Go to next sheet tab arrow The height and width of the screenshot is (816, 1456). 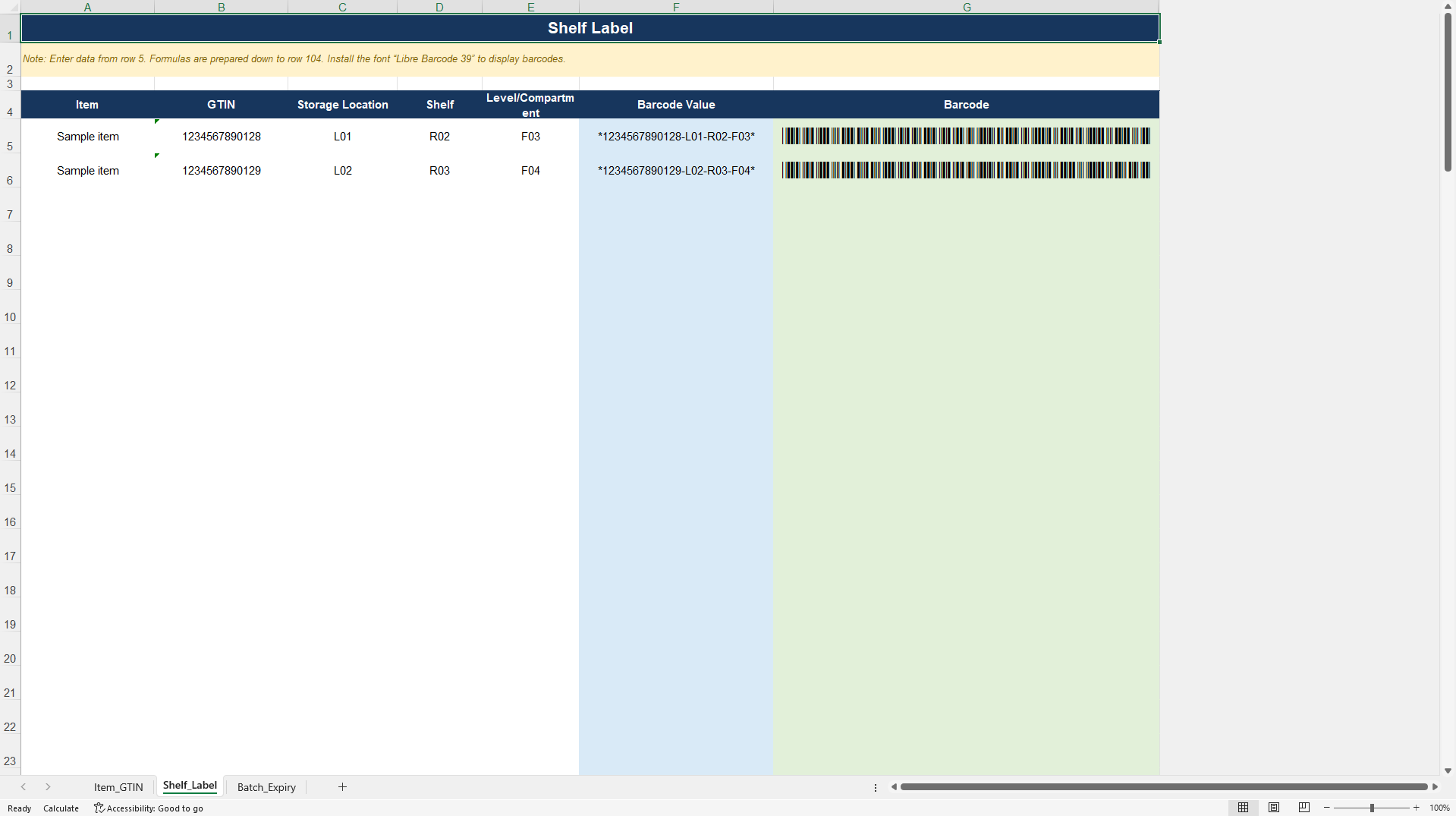[x=48, y=787]
